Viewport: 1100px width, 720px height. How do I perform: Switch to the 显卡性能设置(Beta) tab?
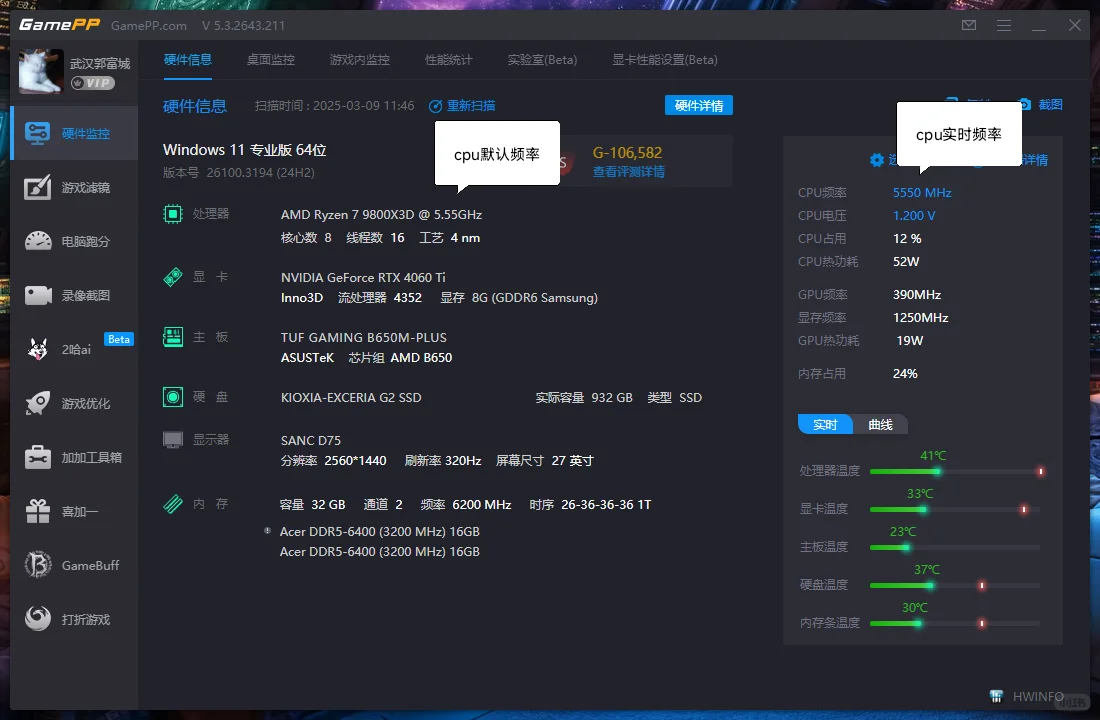point(665,60)
